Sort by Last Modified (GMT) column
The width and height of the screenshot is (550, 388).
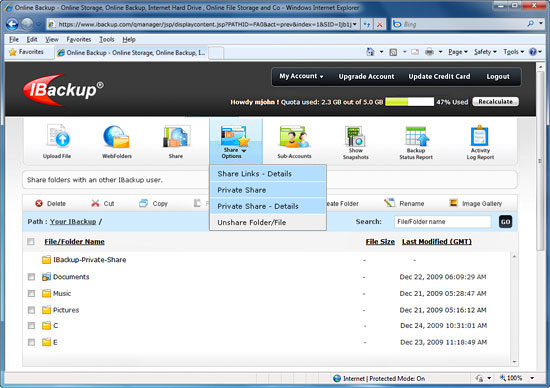pyautogui.click(x=437, y=241)
